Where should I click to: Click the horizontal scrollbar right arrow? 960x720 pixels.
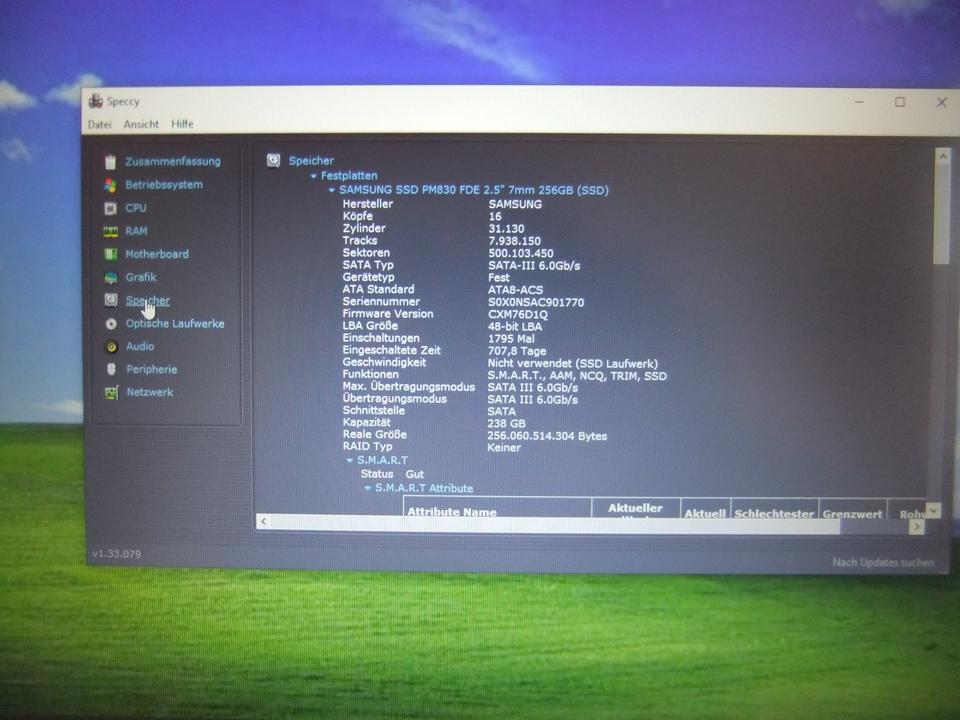click(x=917, y=527)
